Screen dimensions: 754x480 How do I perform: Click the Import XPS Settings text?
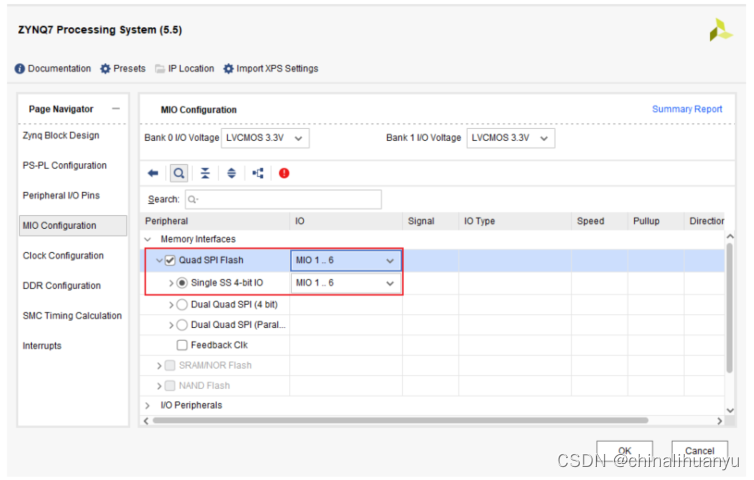277,69
